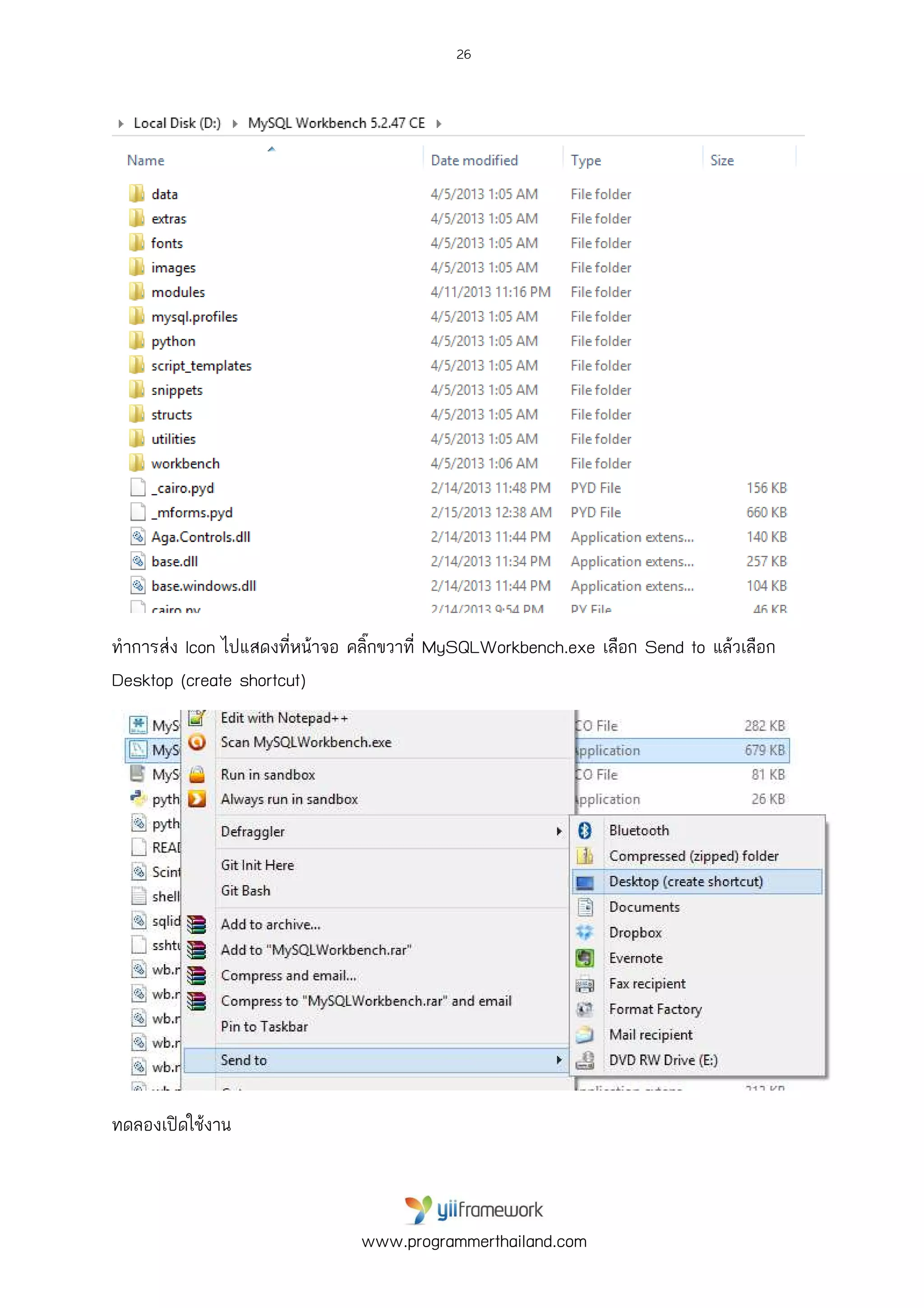924x1308 pixels.
Task: Choose Git Bash from context menu
Action: tap(245, 891)
